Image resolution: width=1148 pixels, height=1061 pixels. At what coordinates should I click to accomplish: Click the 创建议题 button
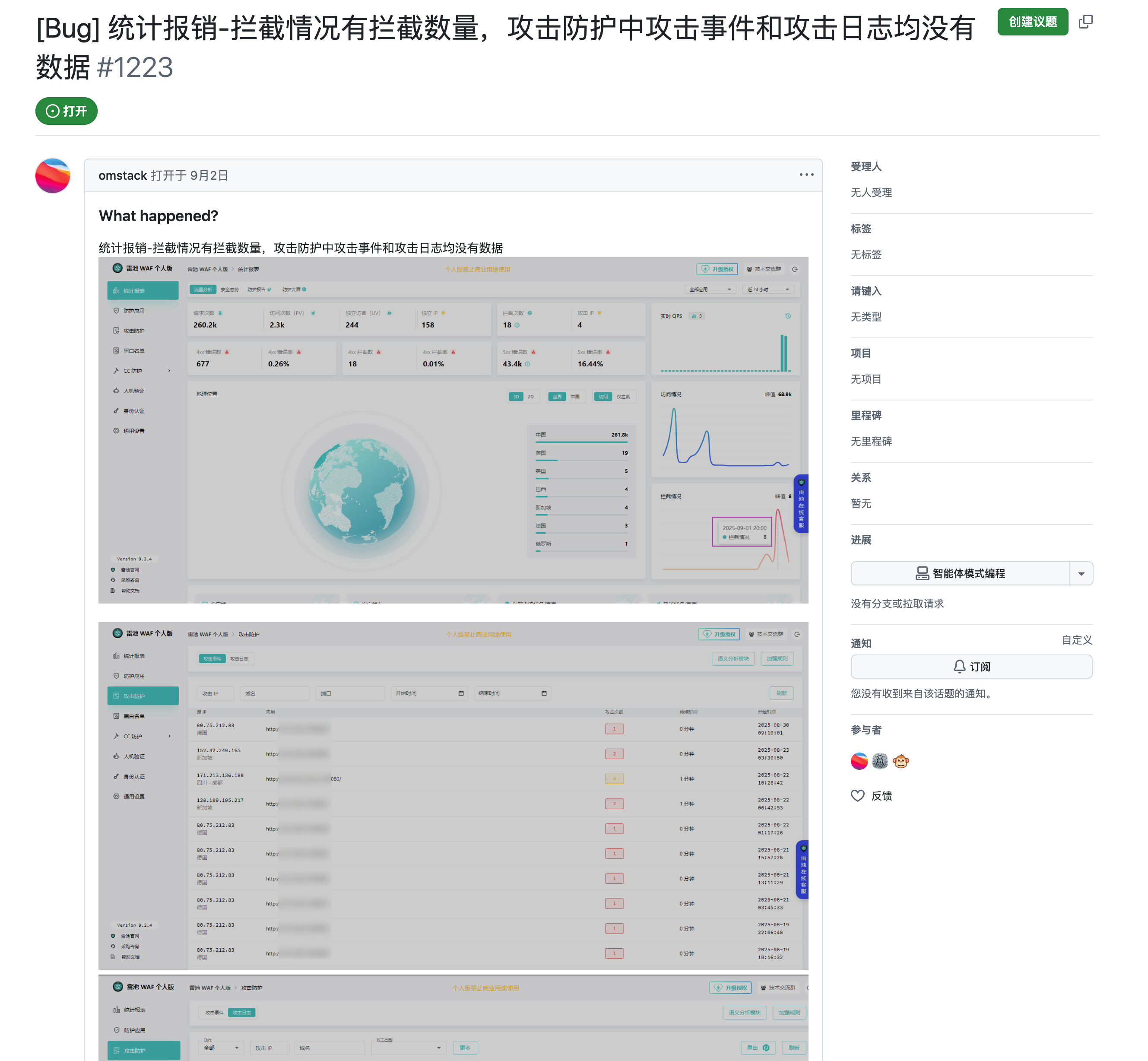click(1032, 22)
